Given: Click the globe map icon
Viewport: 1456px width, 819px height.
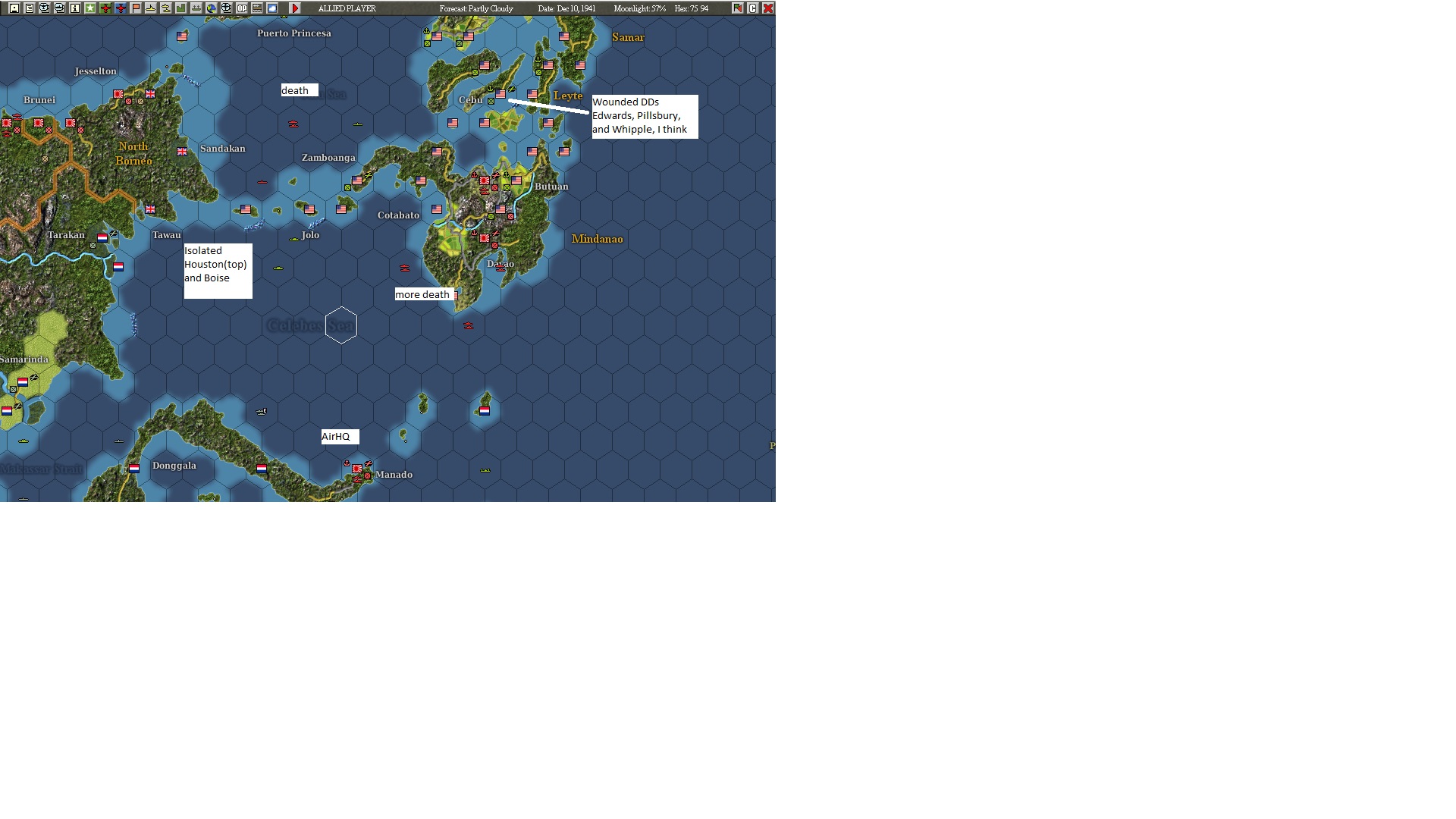Looking at the screenshot, I should 212,8.
